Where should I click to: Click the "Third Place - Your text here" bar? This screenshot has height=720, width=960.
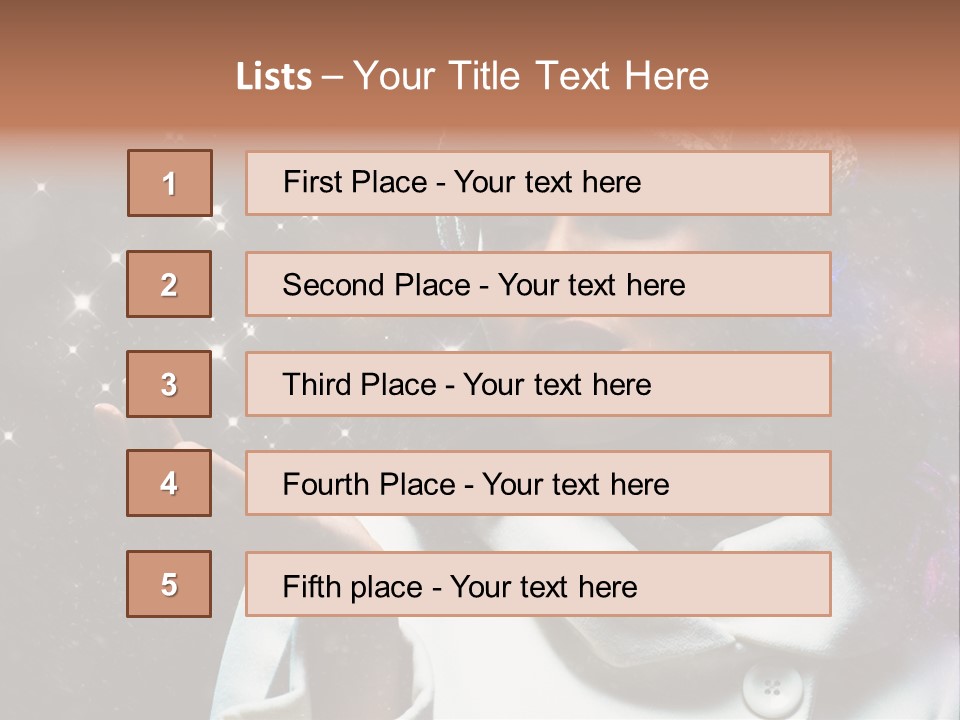538,384
